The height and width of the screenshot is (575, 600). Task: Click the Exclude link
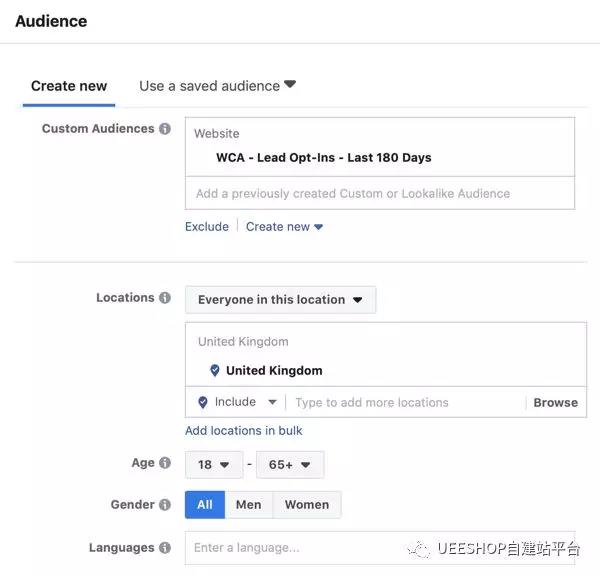207,227
